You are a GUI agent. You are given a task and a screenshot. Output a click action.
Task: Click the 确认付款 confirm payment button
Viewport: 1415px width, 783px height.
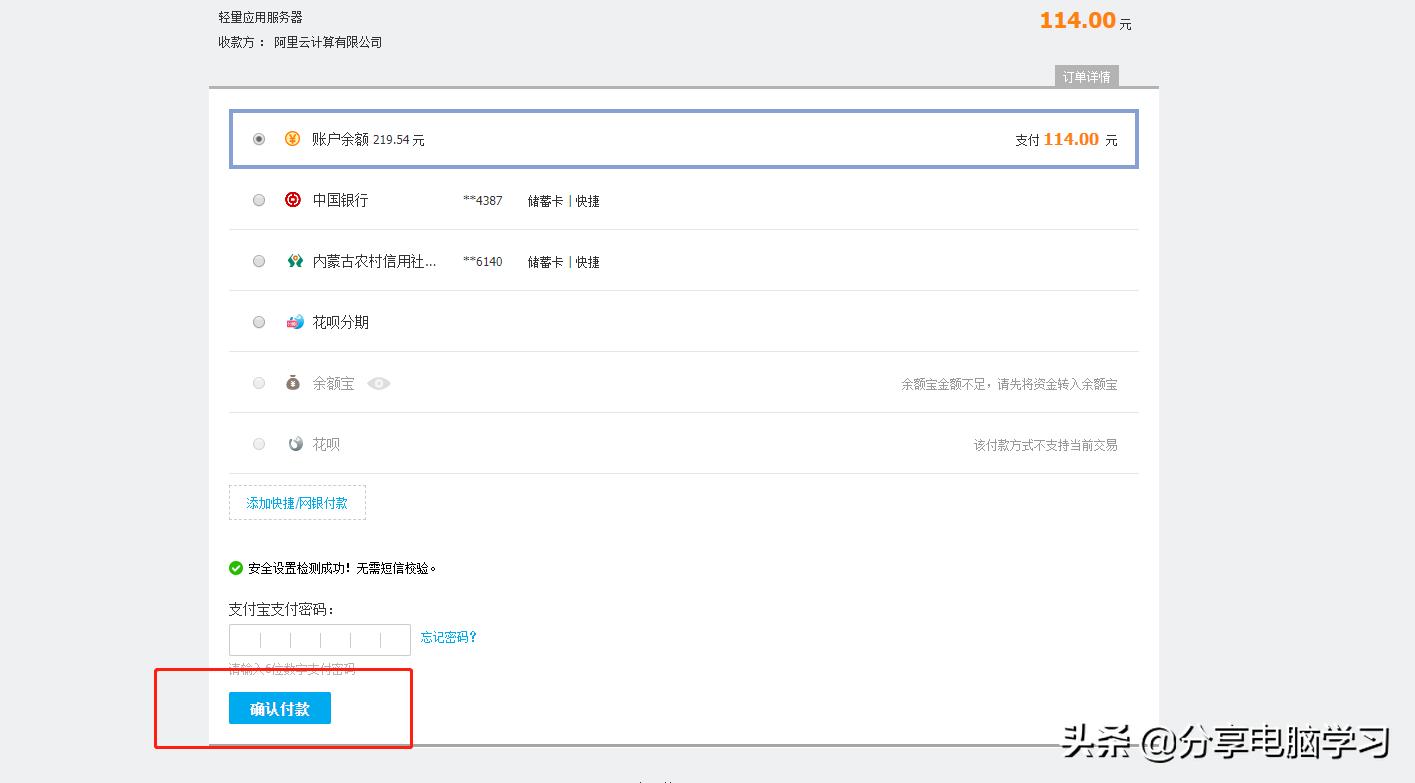(279, 708)
